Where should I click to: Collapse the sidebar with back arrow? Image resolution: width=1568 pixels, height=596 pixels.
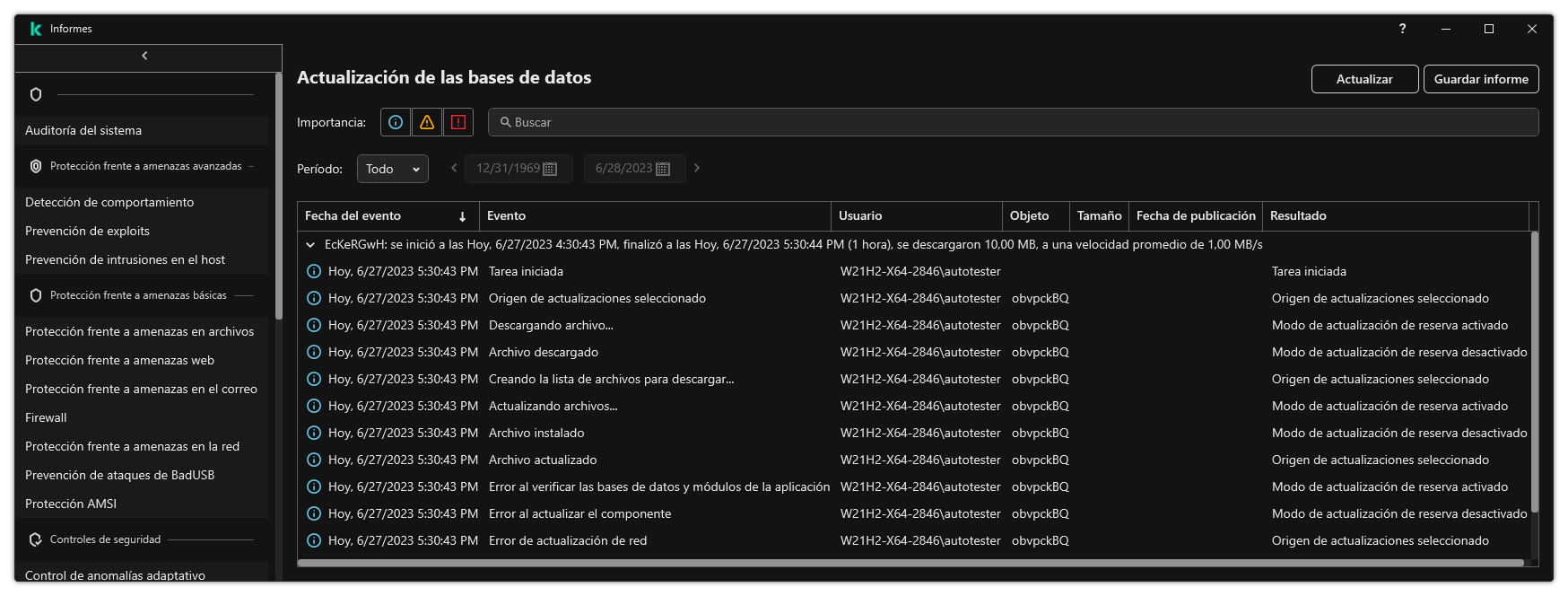(x=144, y=56)
